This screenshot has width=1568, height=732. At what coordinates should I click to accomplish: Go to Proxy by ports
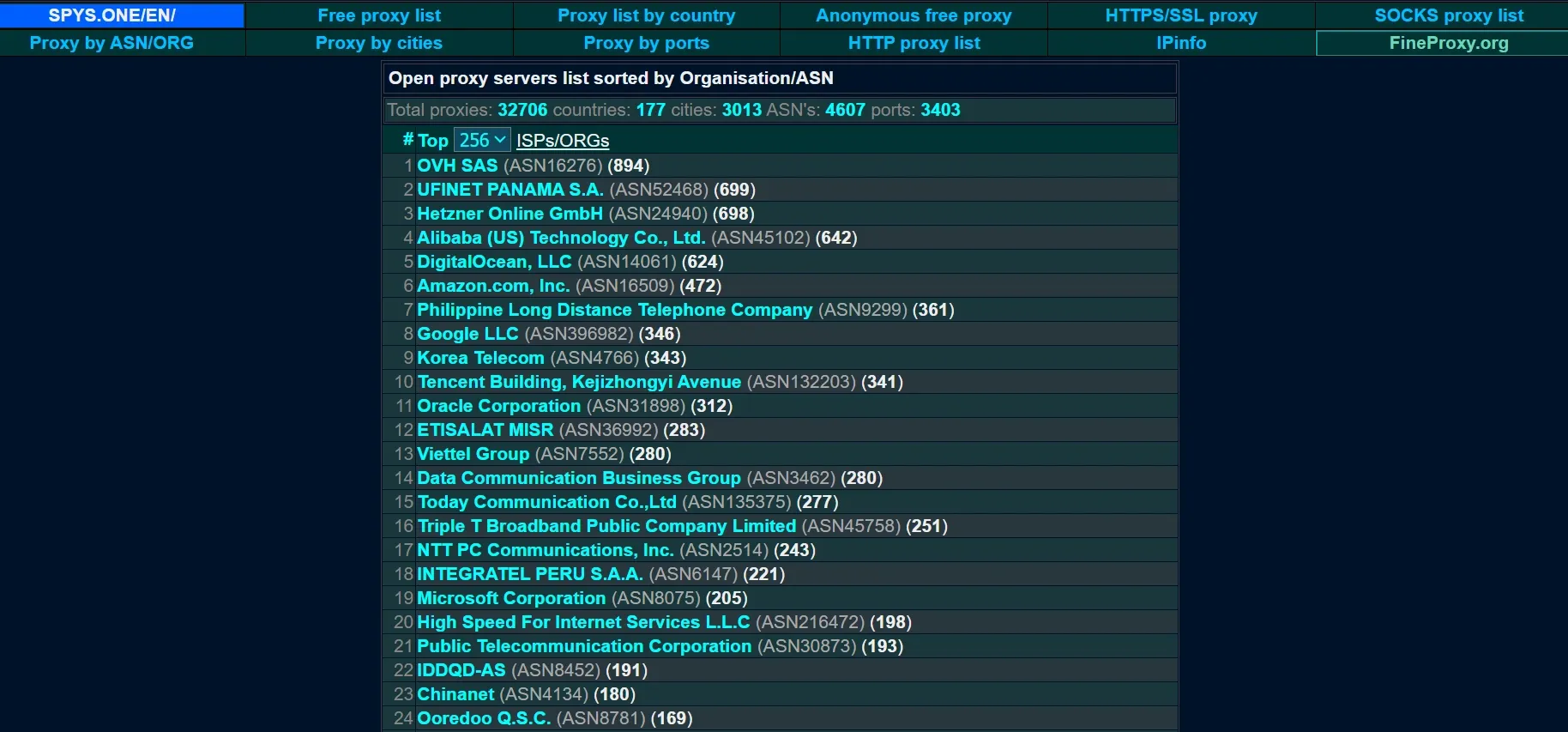coord(647,43)
